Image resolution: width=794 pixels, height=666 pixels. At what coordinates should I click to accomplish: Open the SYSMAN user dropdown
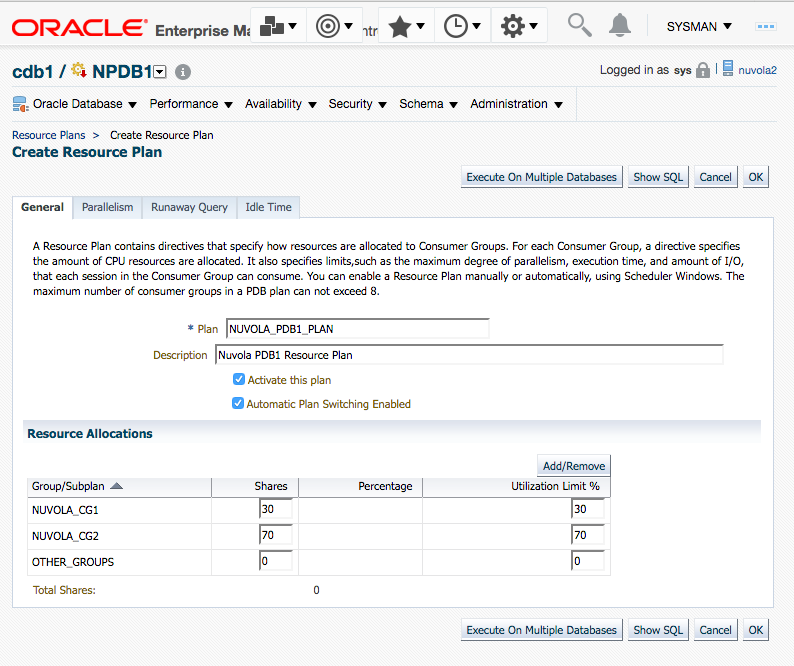tap(699, 26)
